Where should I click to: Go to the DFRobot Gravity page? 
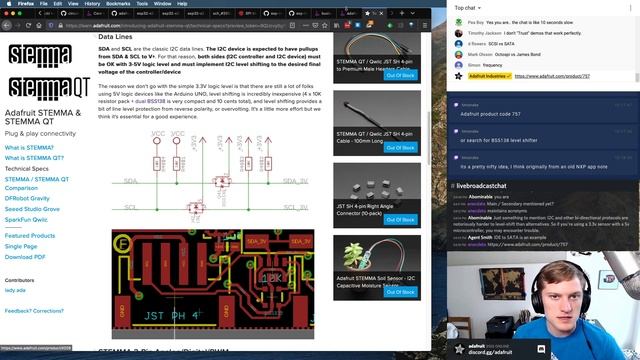[x=27, y=198]
